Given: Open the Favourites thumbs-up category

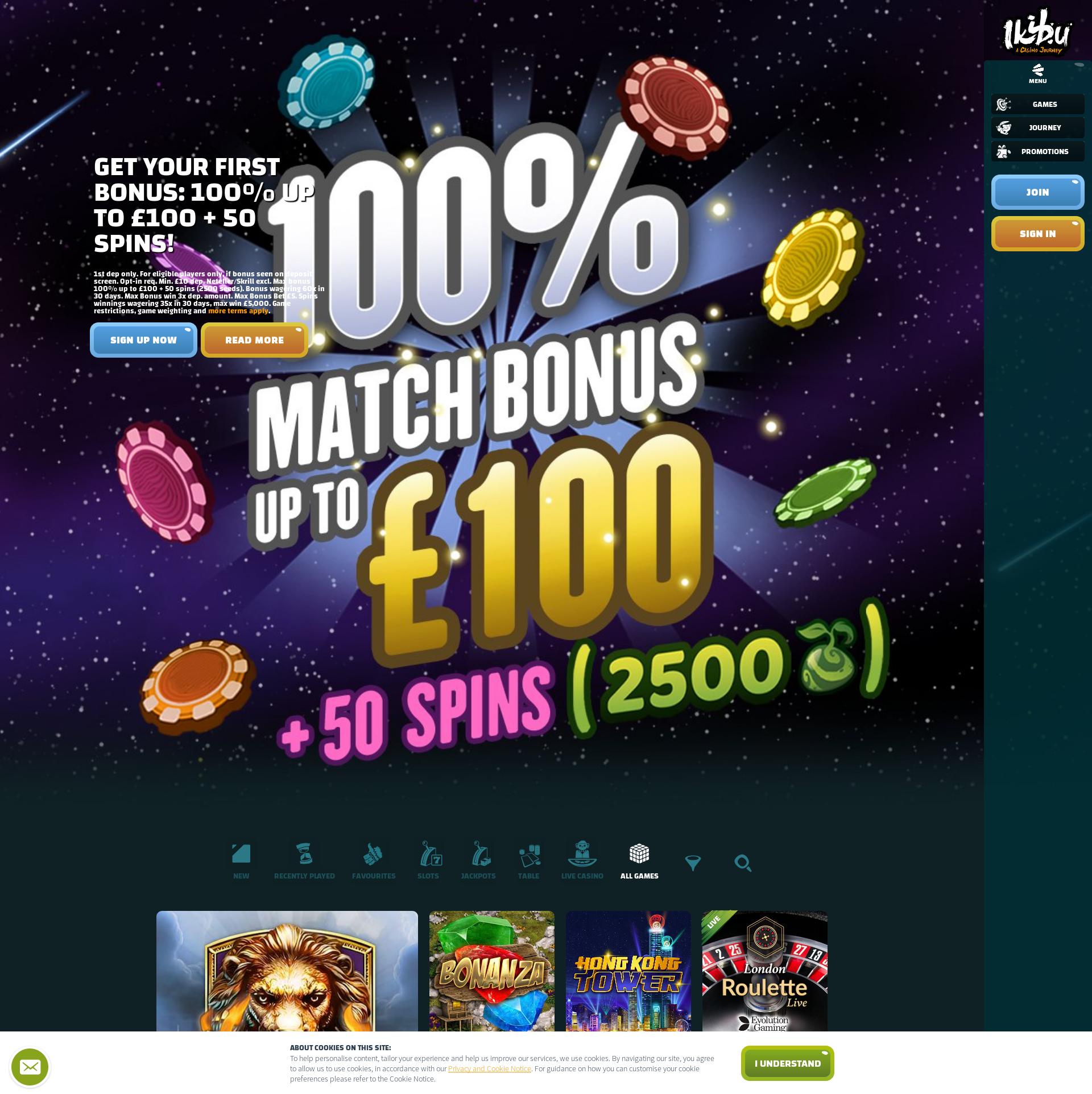Looking at the screenshot, I should tap(373, 855).
